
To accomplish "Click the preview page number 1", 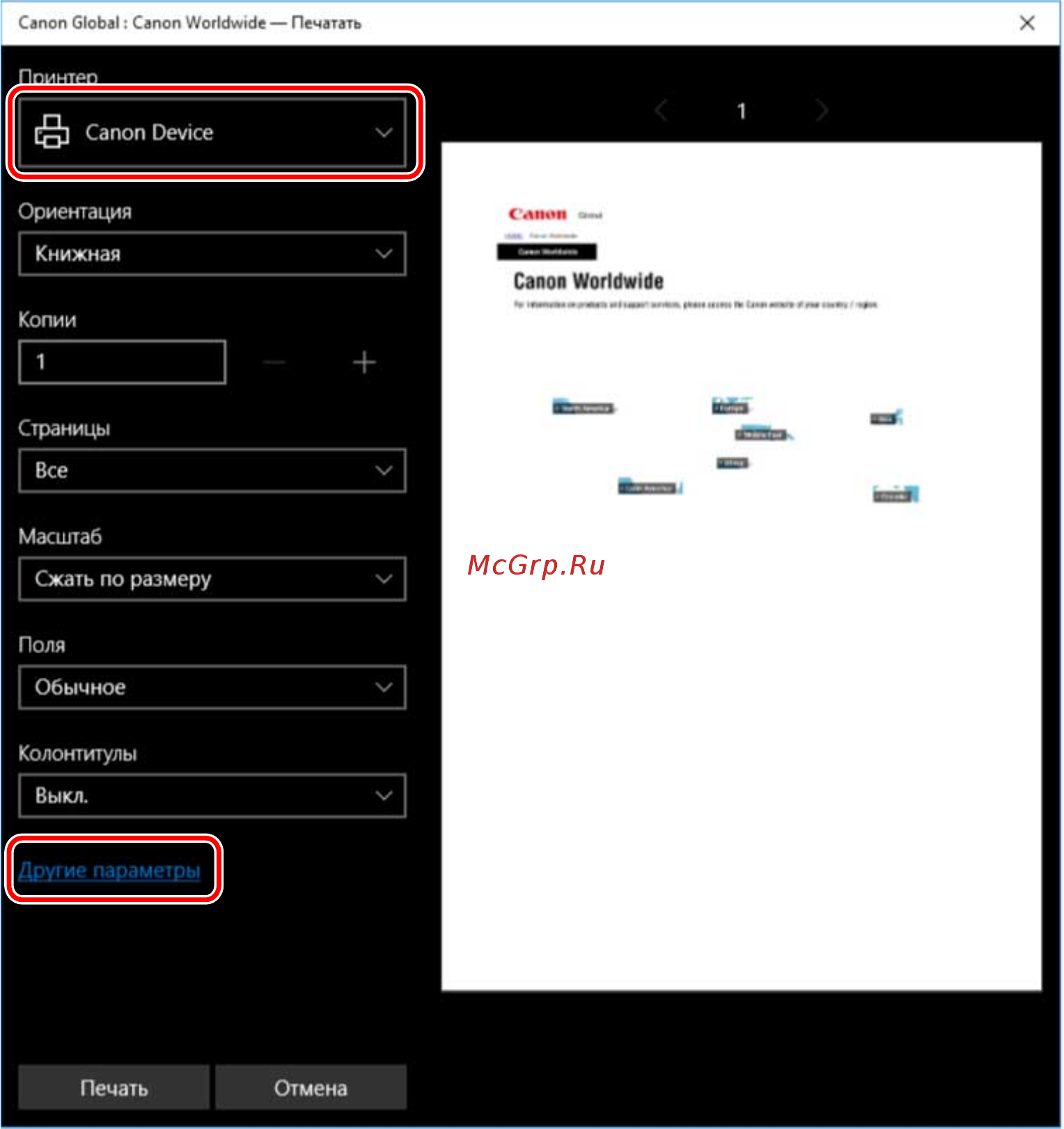I will [742, 111].
